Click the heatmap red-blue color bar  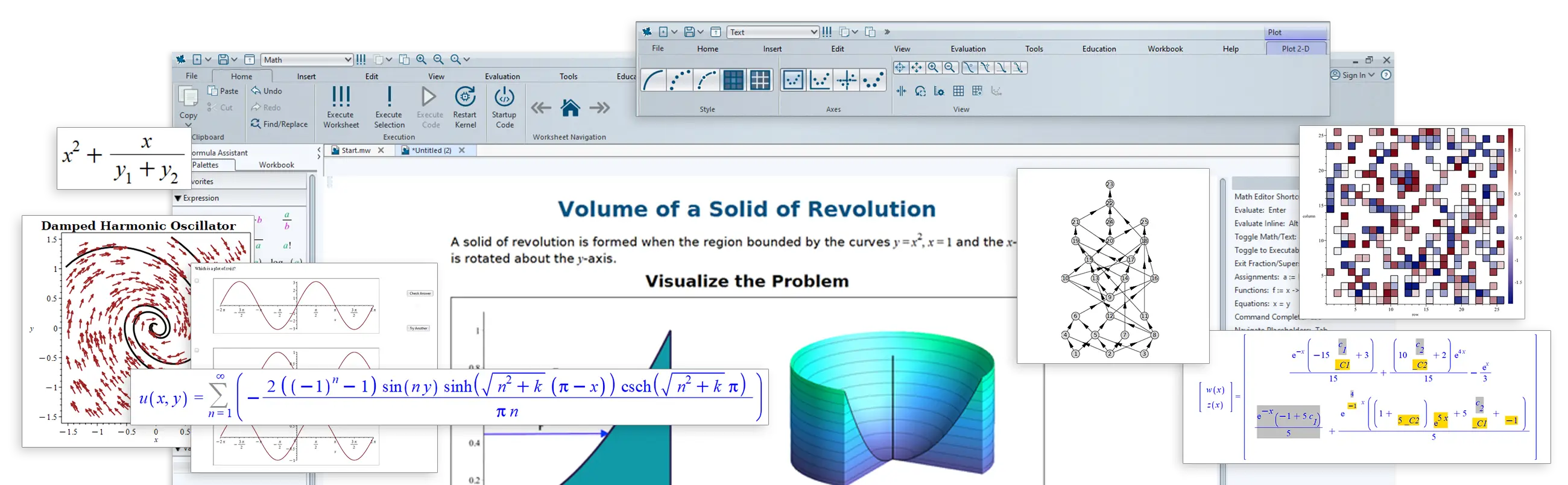(x=1511, y=216)
